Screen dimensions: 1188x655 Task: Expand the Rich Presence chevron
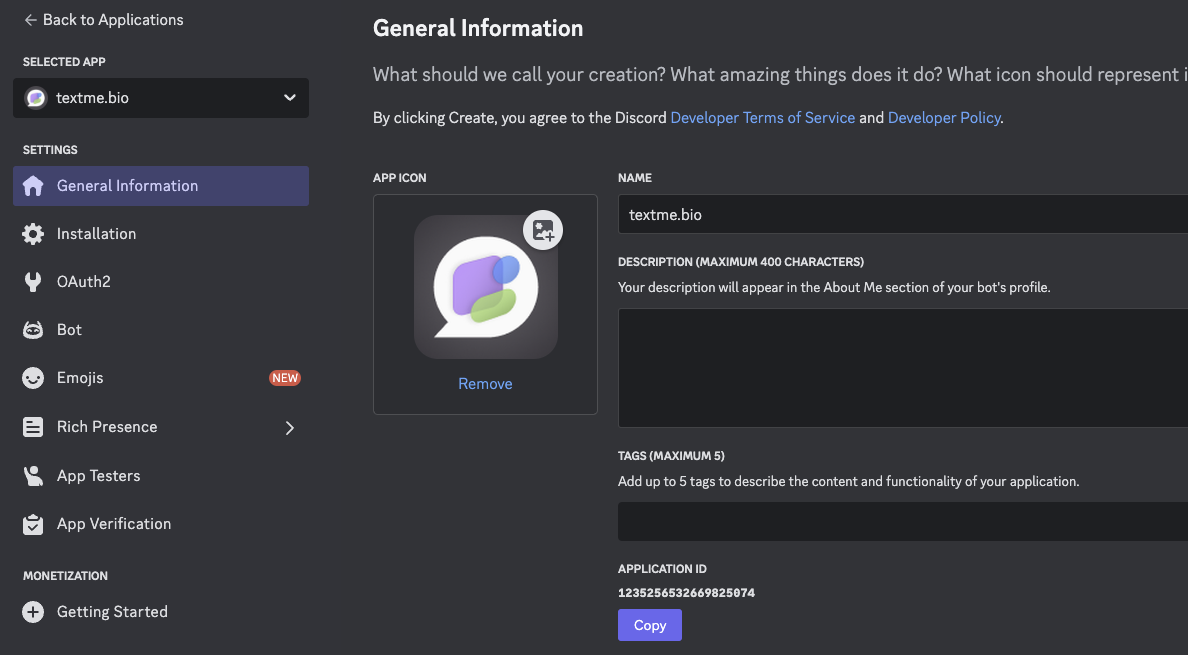tap(290, 426)
